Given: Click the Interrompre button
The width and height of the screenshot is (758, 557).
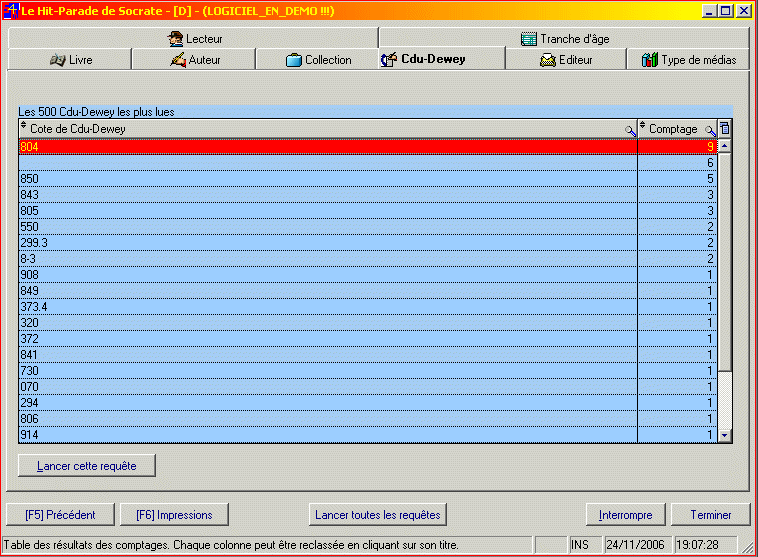Looking at the screenshot, I should click(x=626, y=515).
